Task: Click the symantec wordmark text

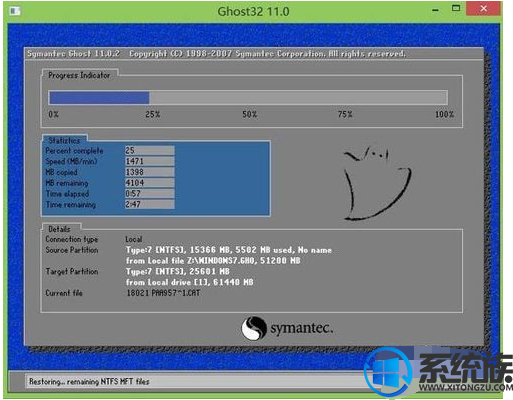Action: [301, 328]
